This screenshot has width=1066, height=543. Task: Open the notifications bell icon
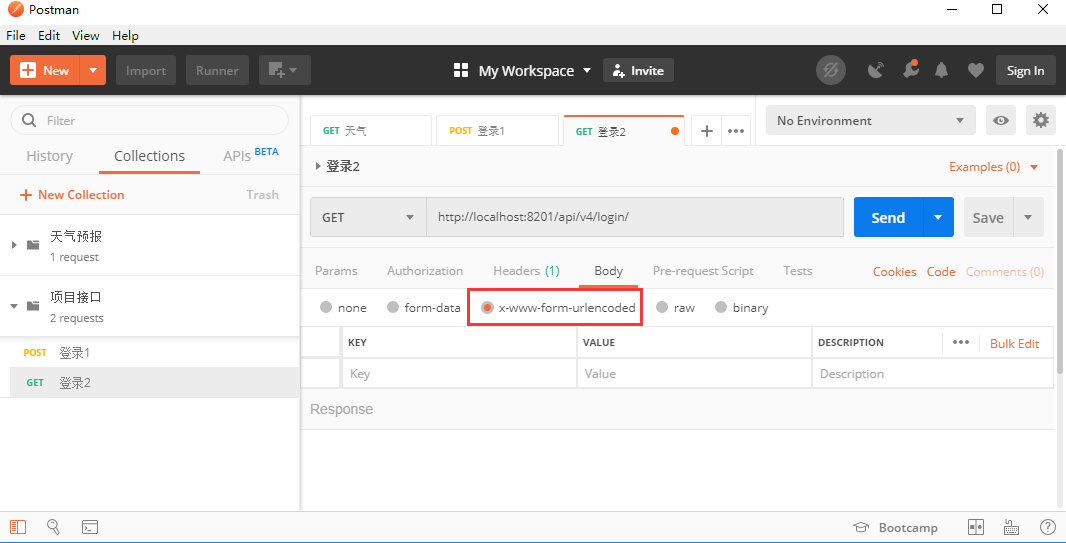(x=942, y=70)
